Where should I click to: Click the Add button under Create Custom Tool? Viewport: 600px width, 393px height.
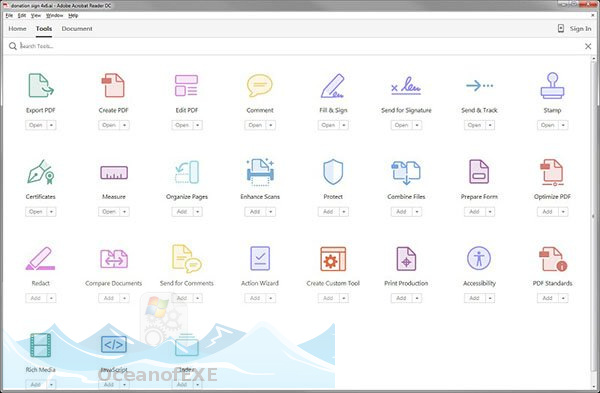click(x=328, y=298)
